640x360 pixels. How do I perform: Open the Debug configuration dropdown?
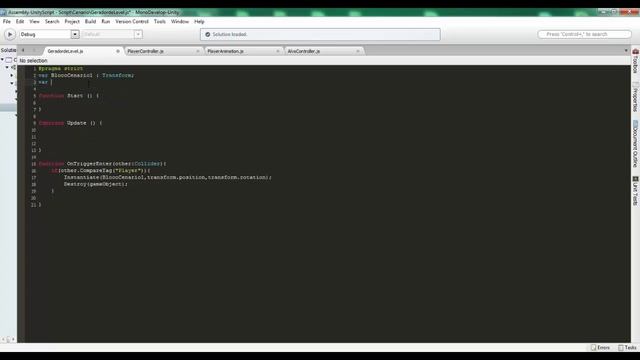pos(49,34)
